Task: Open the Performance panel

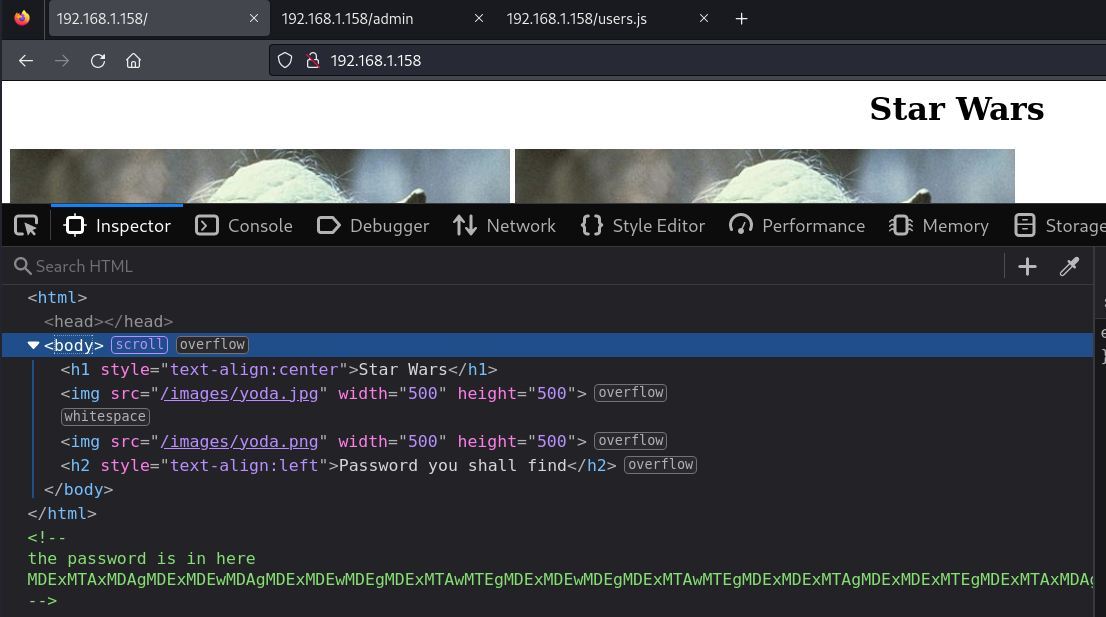Action: tap(796, 226)
